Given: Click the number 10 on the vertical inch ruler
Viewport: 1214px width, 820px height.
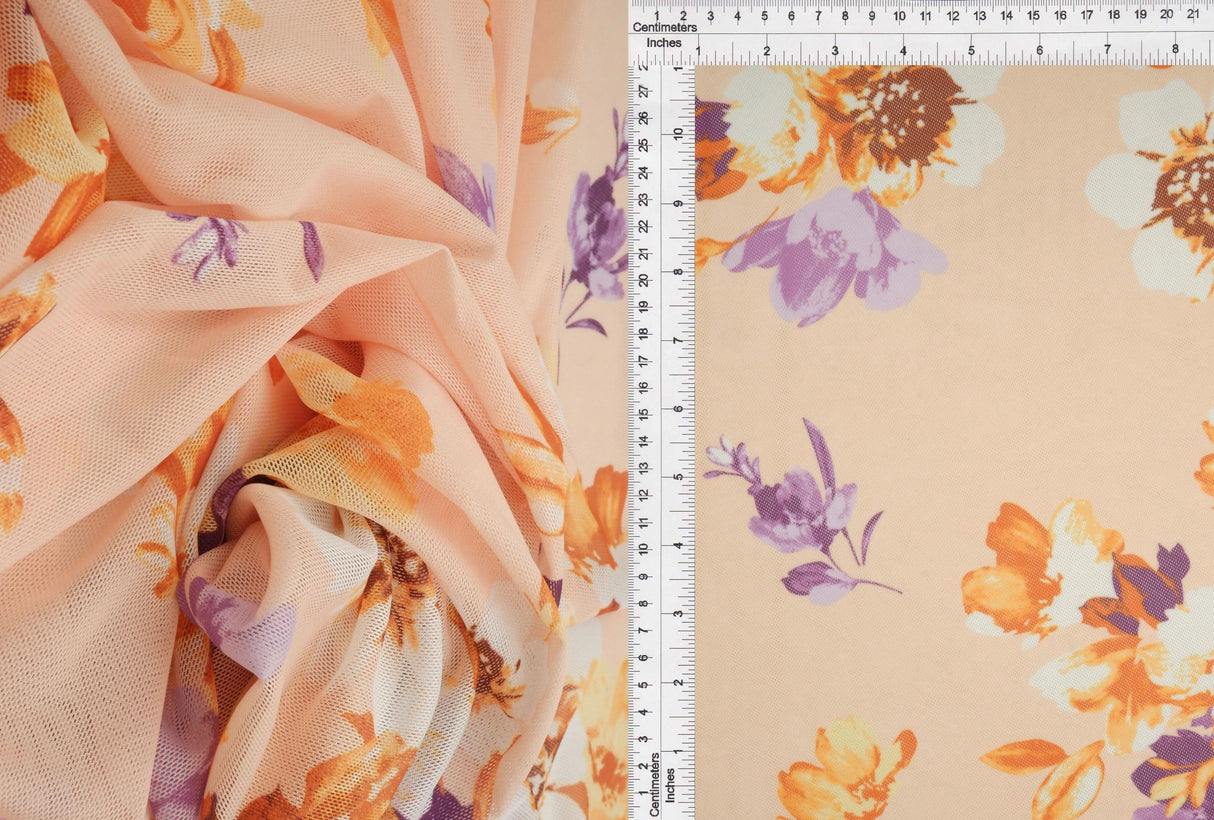Looking at the screenshot, I should pyautogui.click(x=678, y=130).
